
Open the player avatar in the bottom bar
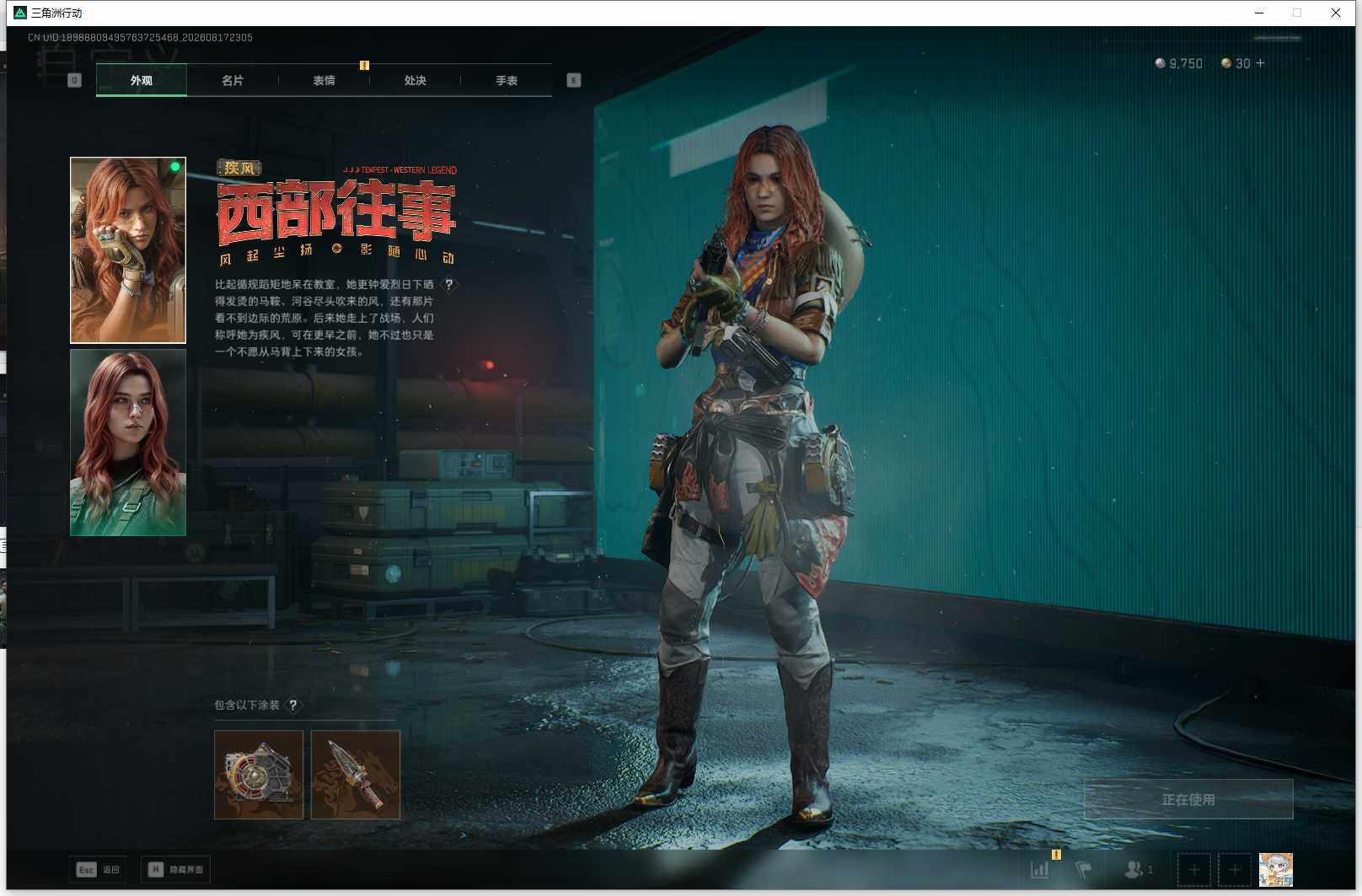pos(1276,869)
